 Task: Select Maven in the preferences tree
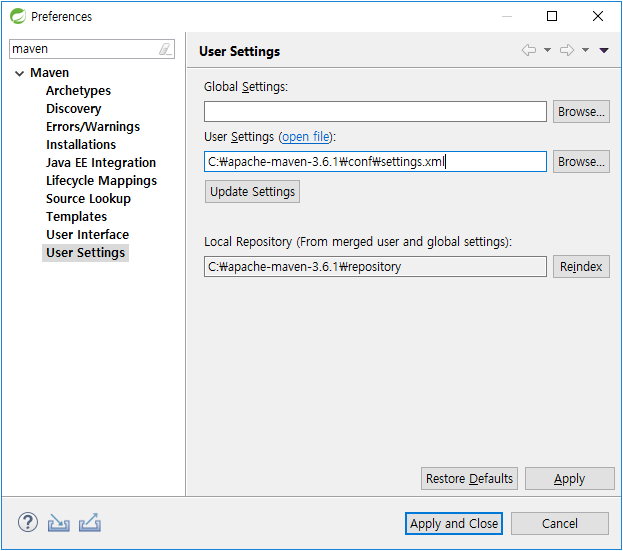(50, 73)
